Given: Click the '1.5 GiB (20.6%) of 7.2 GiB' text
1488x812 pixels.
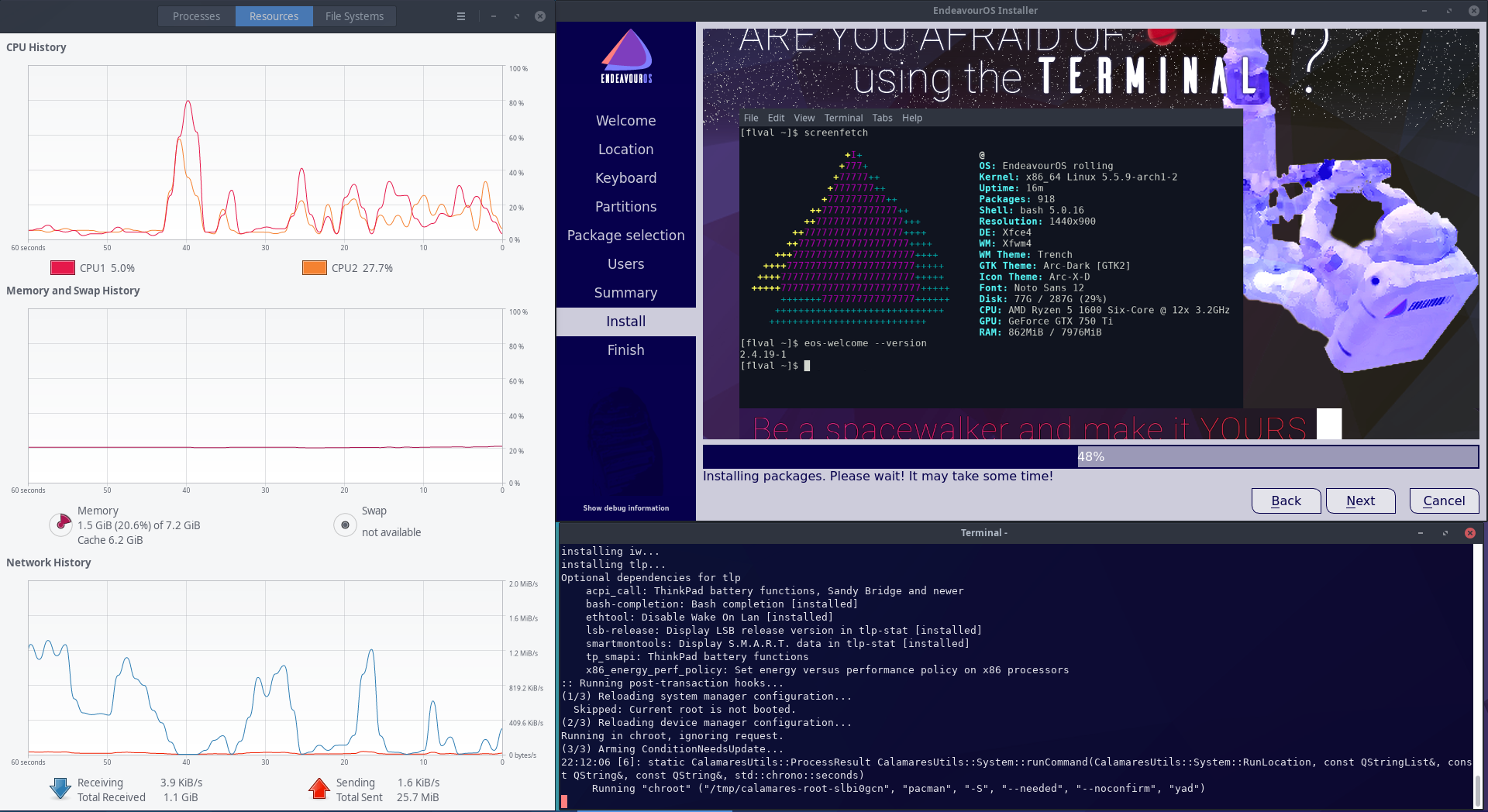Looking at the screenshot, I should click(x=139, y=525).
